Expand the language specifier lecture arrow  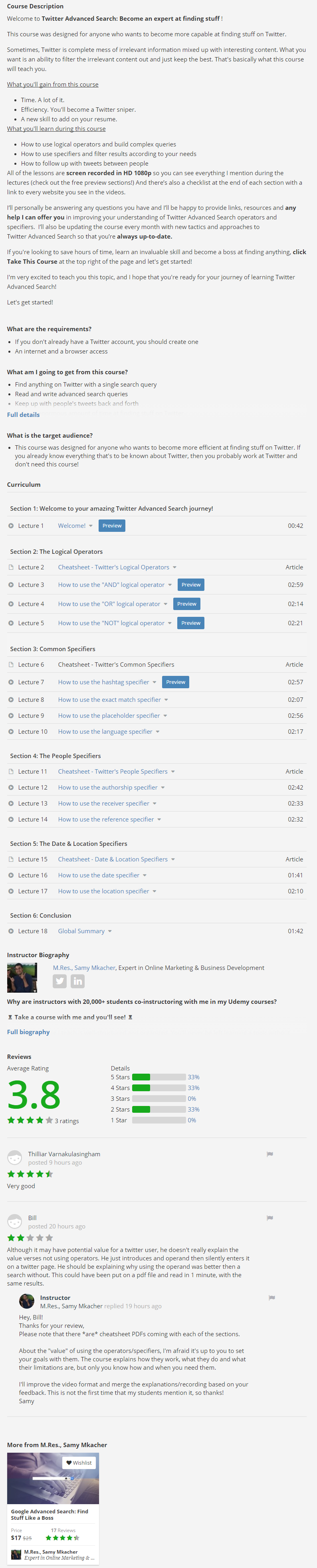point(157,732)
